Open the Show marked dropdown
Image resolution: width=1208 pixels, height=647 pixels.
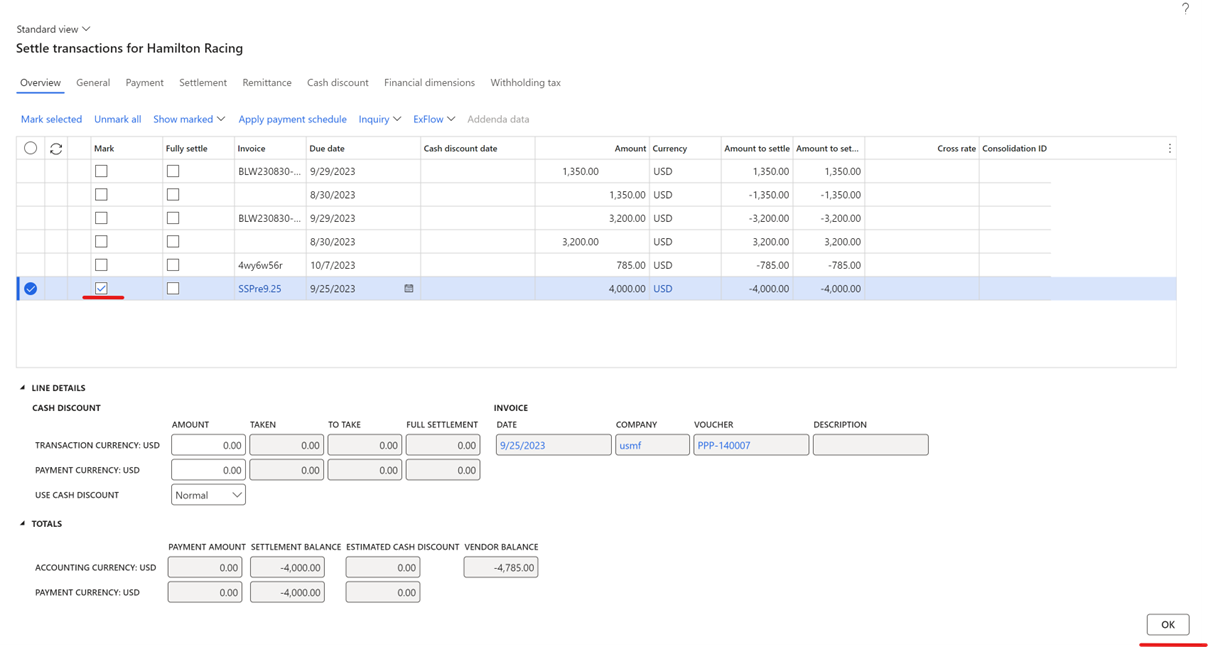(189, 119)
